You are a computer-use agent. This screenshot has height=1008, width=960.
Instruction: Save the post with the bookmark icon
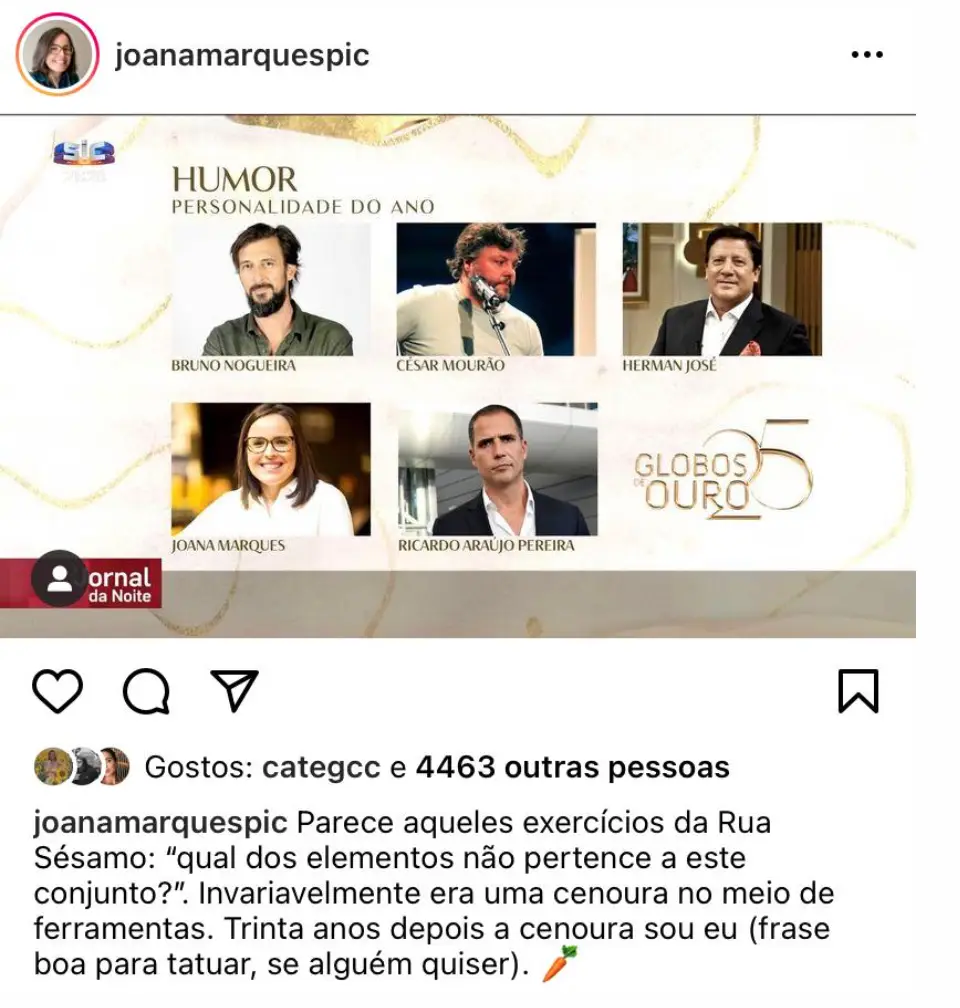pos(858,691)
